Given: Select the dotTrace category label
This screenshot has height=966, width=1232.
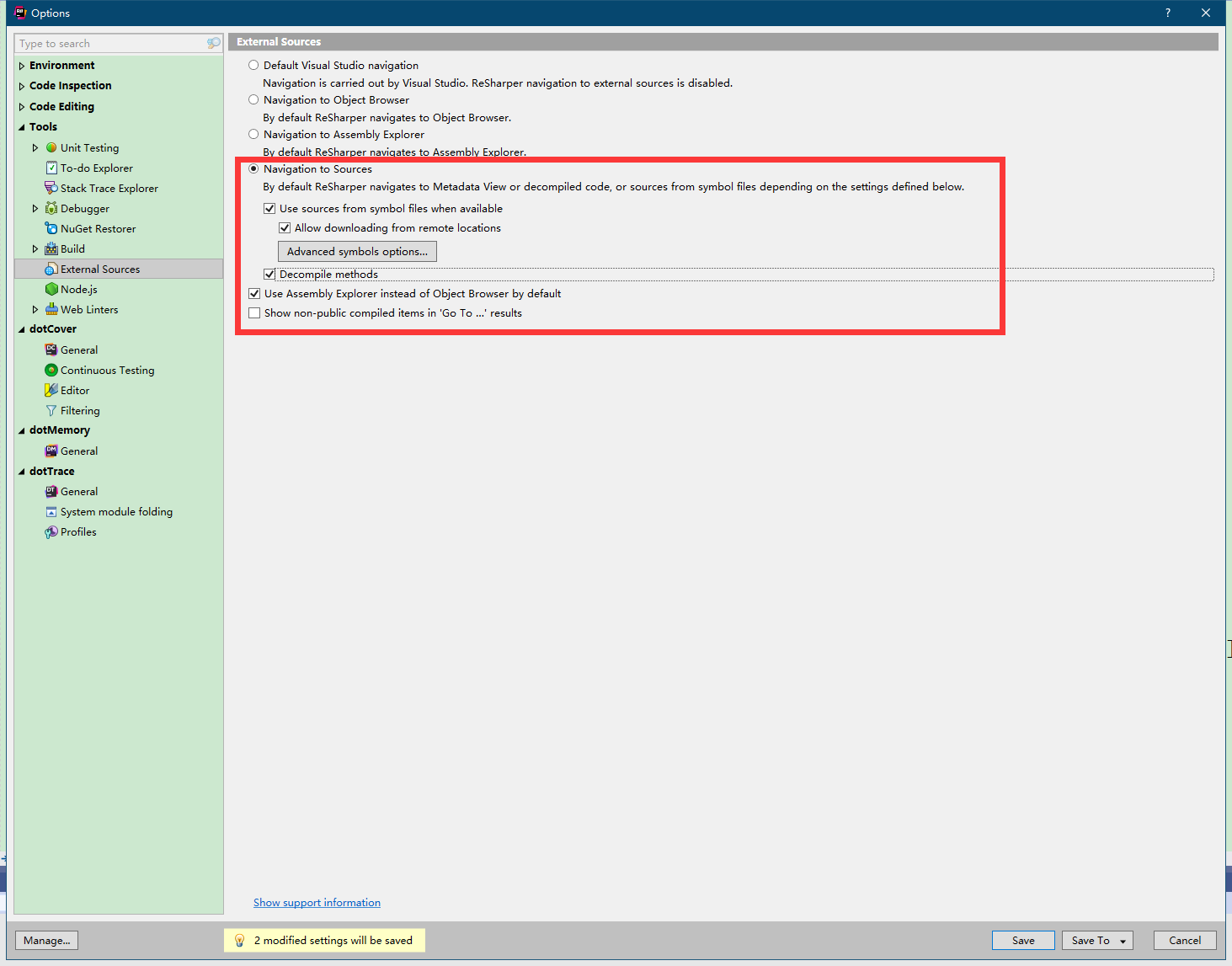Looking at the screenshot, I should (x=51, y=471).
